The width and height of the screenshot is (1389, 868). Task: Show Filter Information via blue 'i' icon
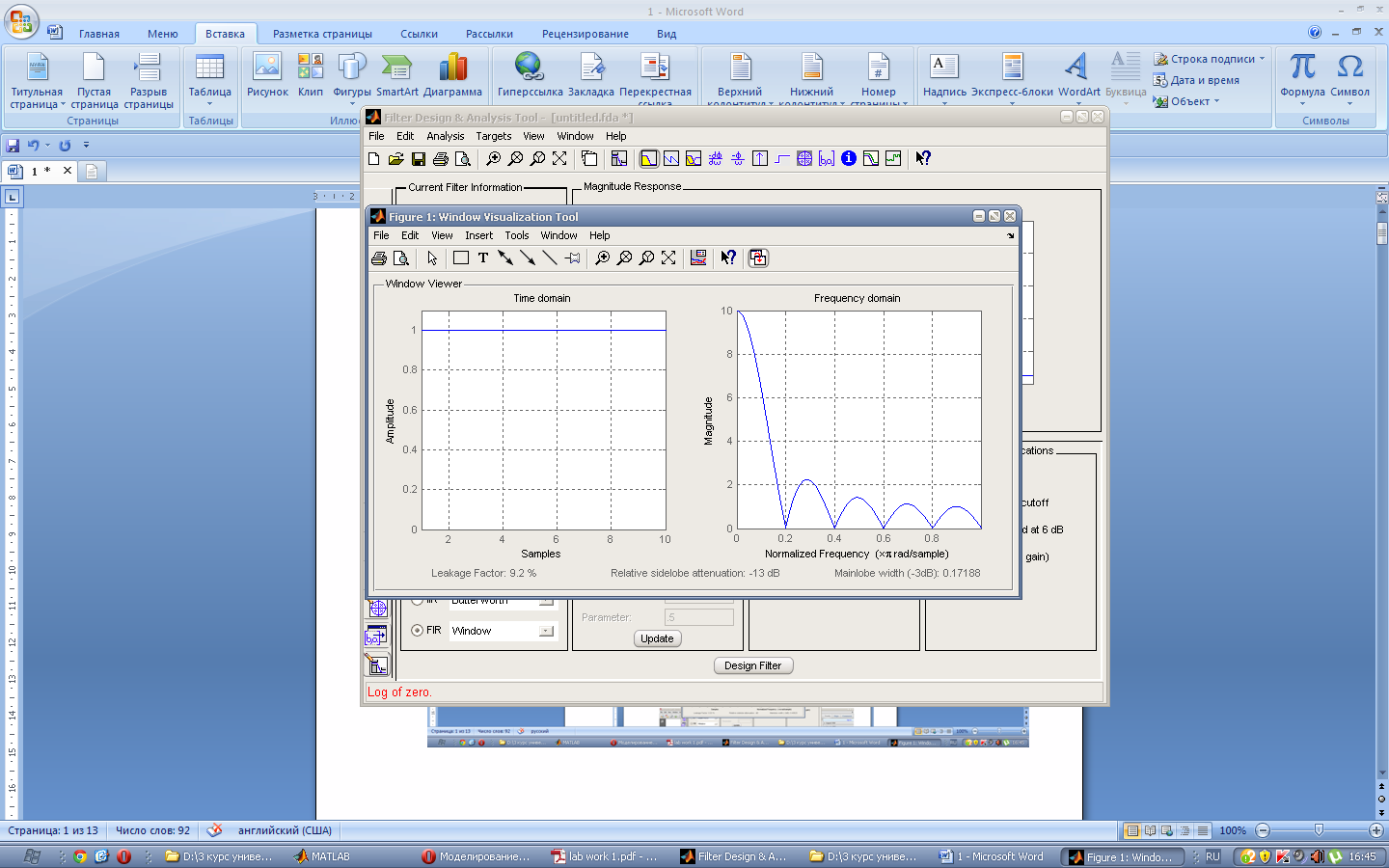tap(849, 159)
